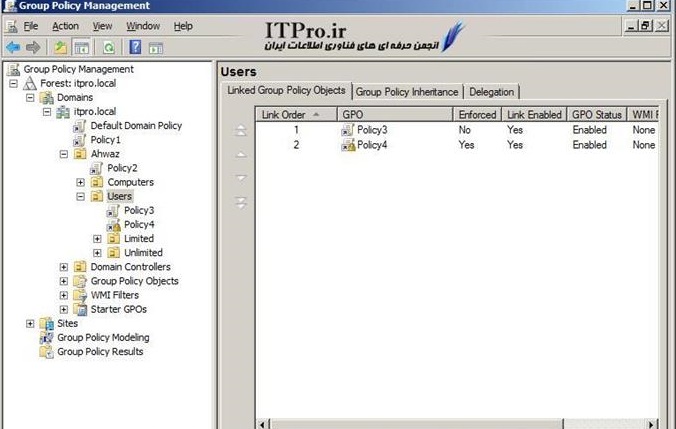Click the Refresh toolbar icon
This screenshot has height=429, width=676.
107,47
